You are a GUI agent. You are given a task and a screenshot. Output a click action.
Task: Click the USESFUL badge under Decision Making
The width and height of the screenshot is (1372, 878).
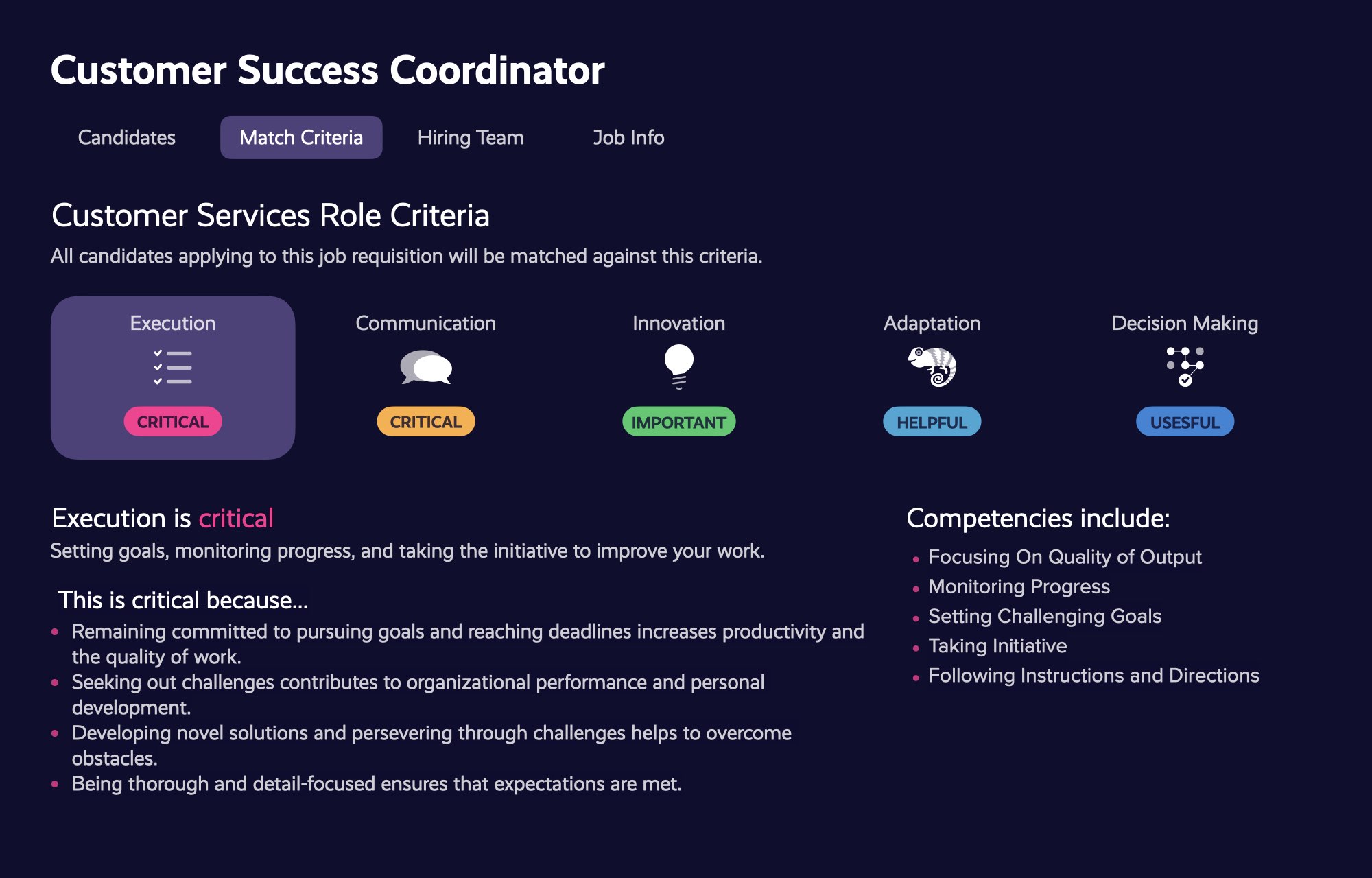1185,422
